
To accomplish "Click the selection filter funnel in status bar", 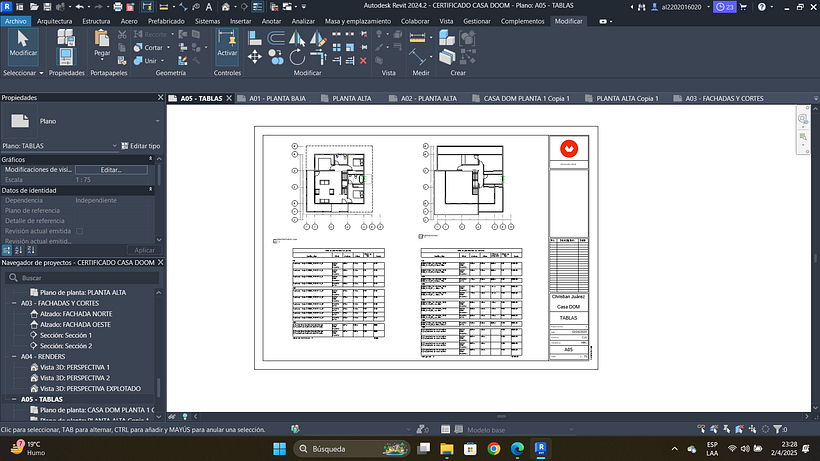I will (778, 429).
